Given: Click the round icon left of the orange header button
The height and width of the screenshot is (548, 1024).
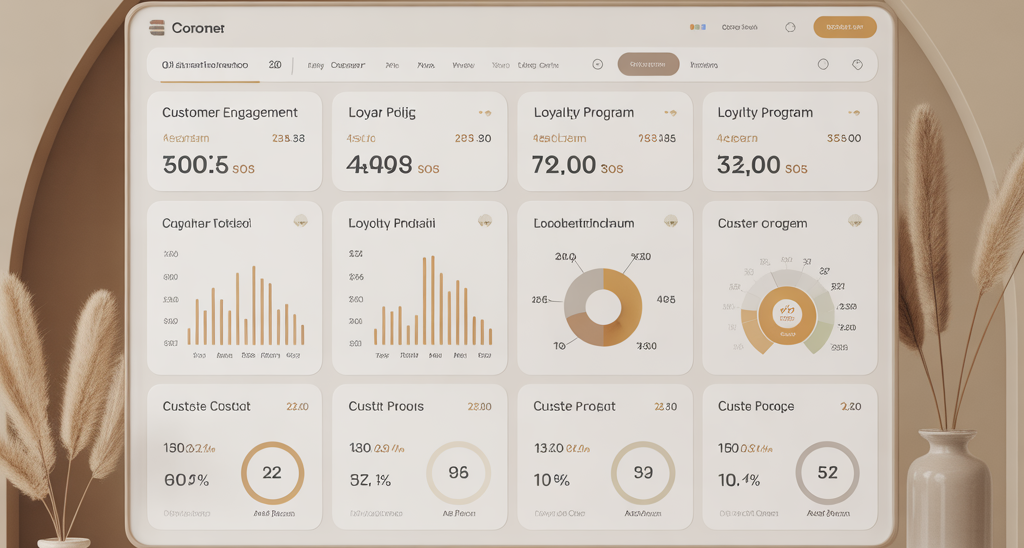Looking at the screenshot, I should point(790,28).
